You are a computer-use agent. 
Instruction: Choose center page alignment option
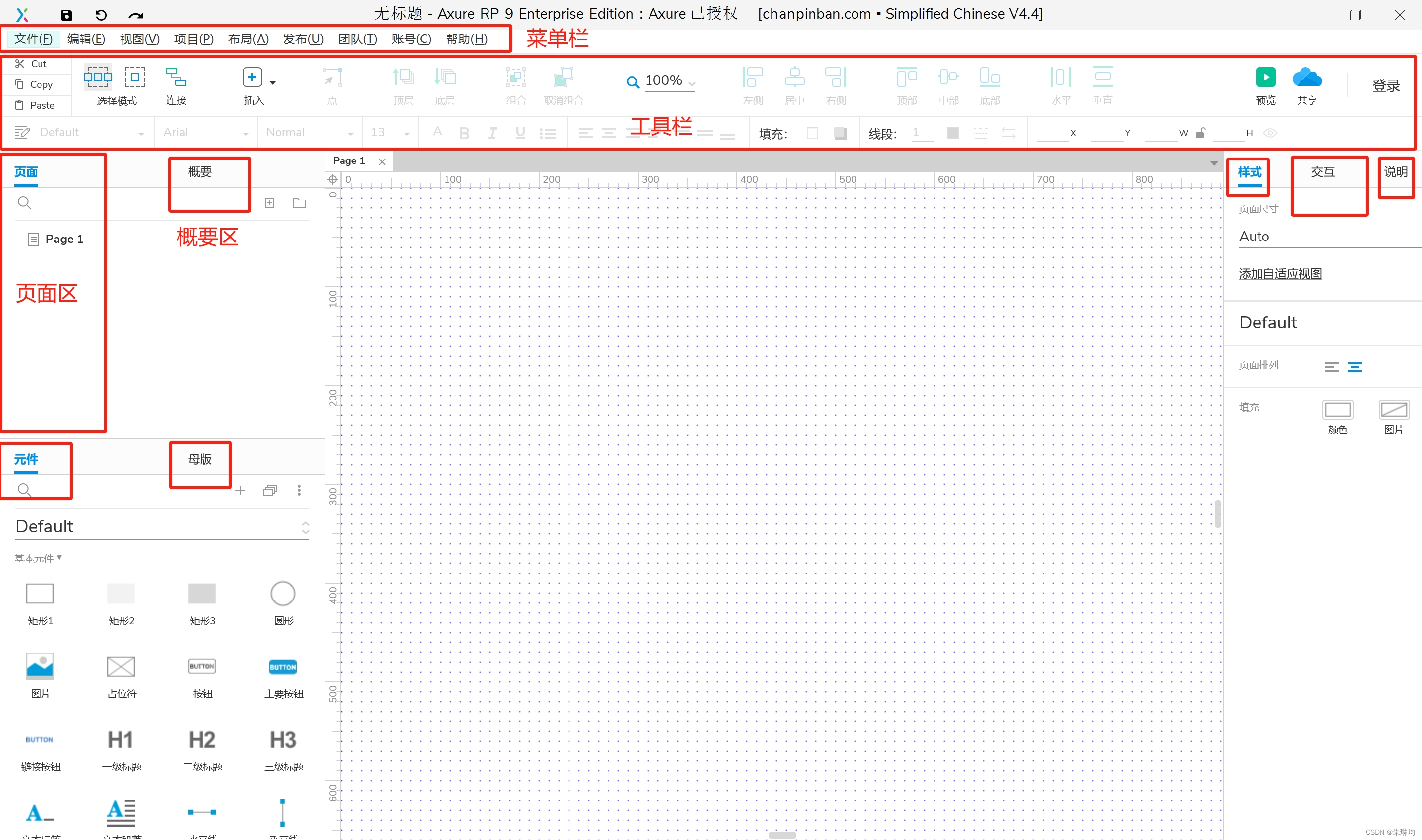coord(1355,367)
